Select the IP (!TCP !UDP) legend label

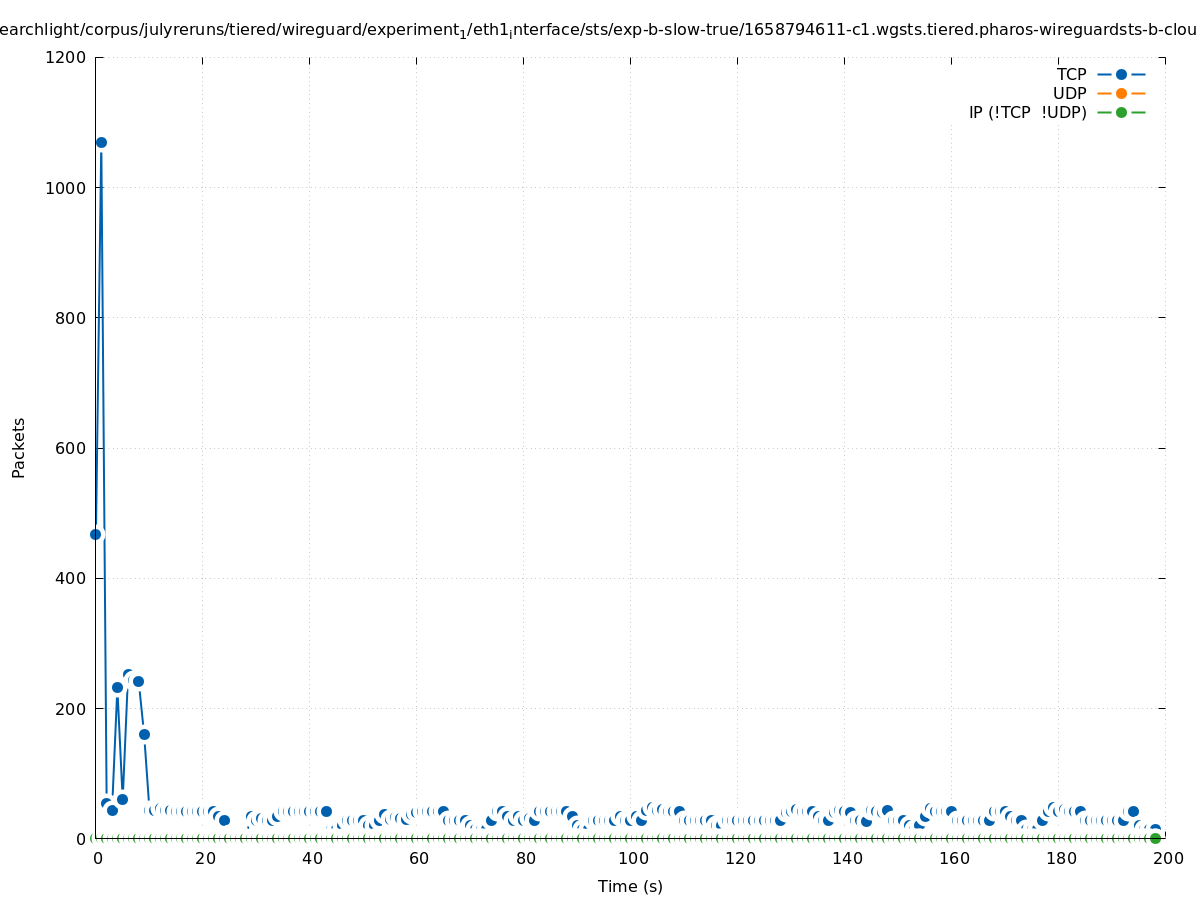[1027, 112]
